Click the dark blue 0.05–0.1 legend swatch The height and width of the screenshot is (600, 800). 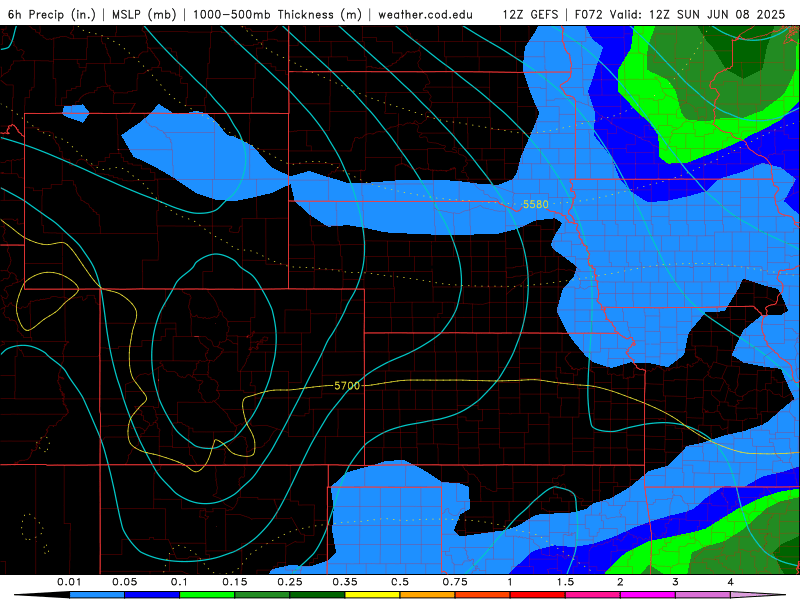152,595
